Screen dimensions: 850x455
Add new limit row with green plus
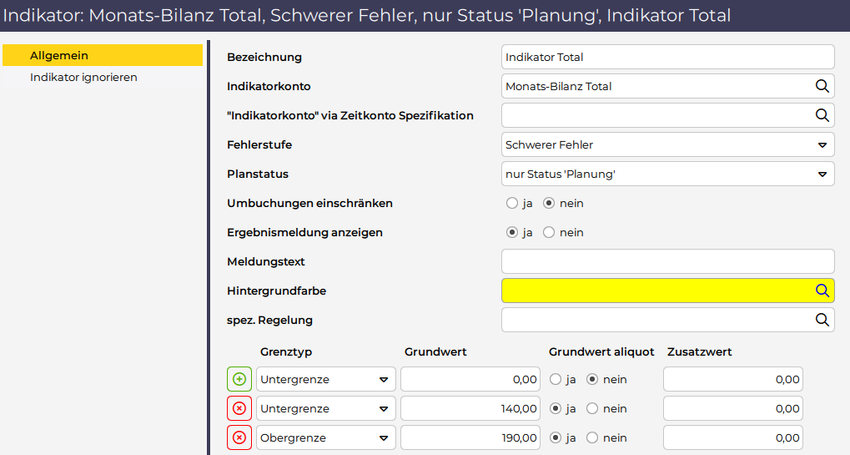coord(239,379)
